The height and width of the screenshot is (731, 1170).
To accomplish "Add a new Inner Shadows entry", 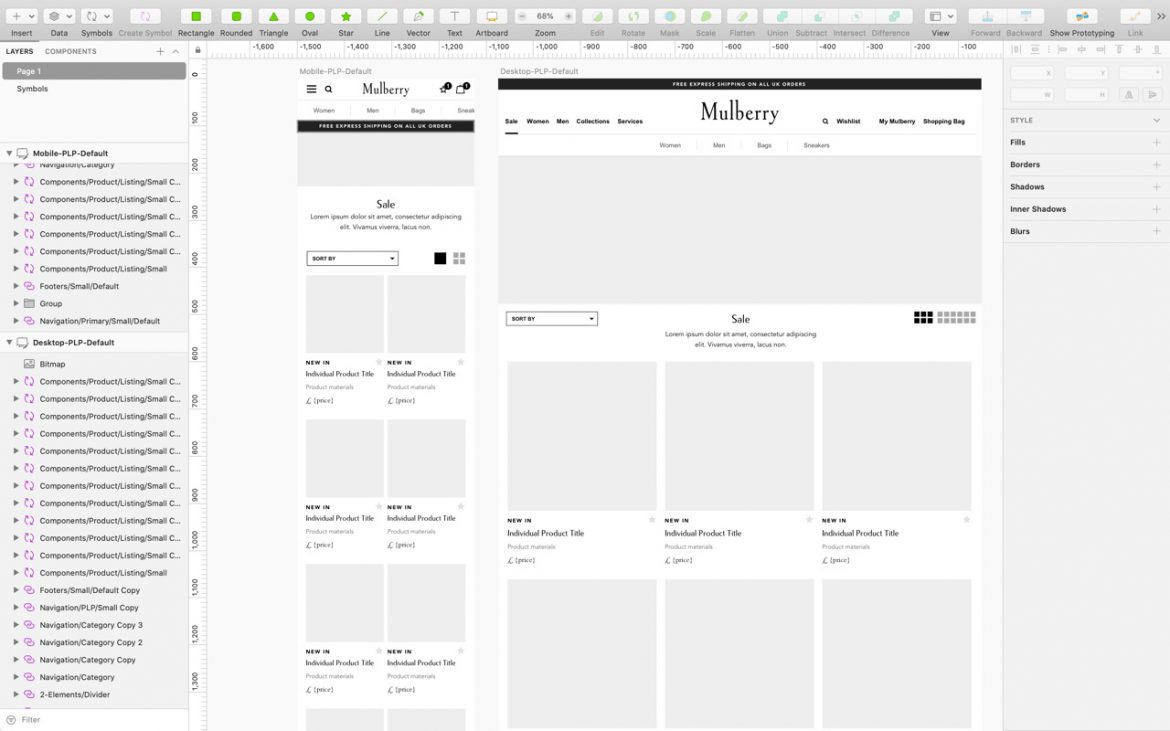I will [x=1156, y=210].
